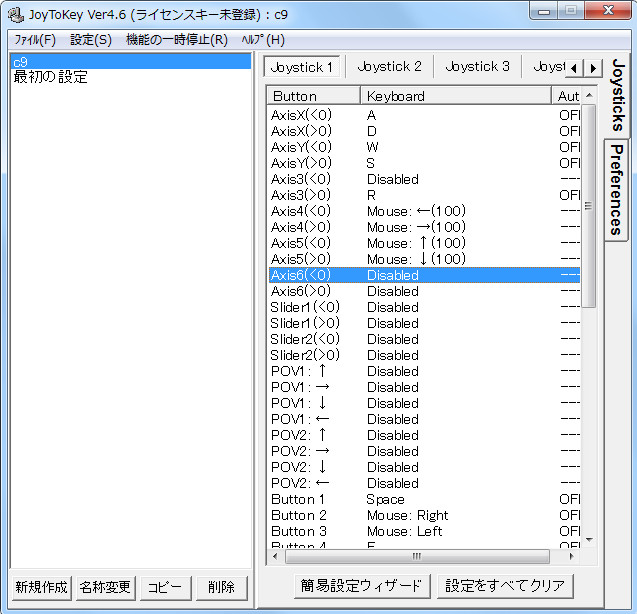This screenshot has height=614, width=637.
Task: Click the vertical scrollbar down arrow
Action: (x=589, y=540)
